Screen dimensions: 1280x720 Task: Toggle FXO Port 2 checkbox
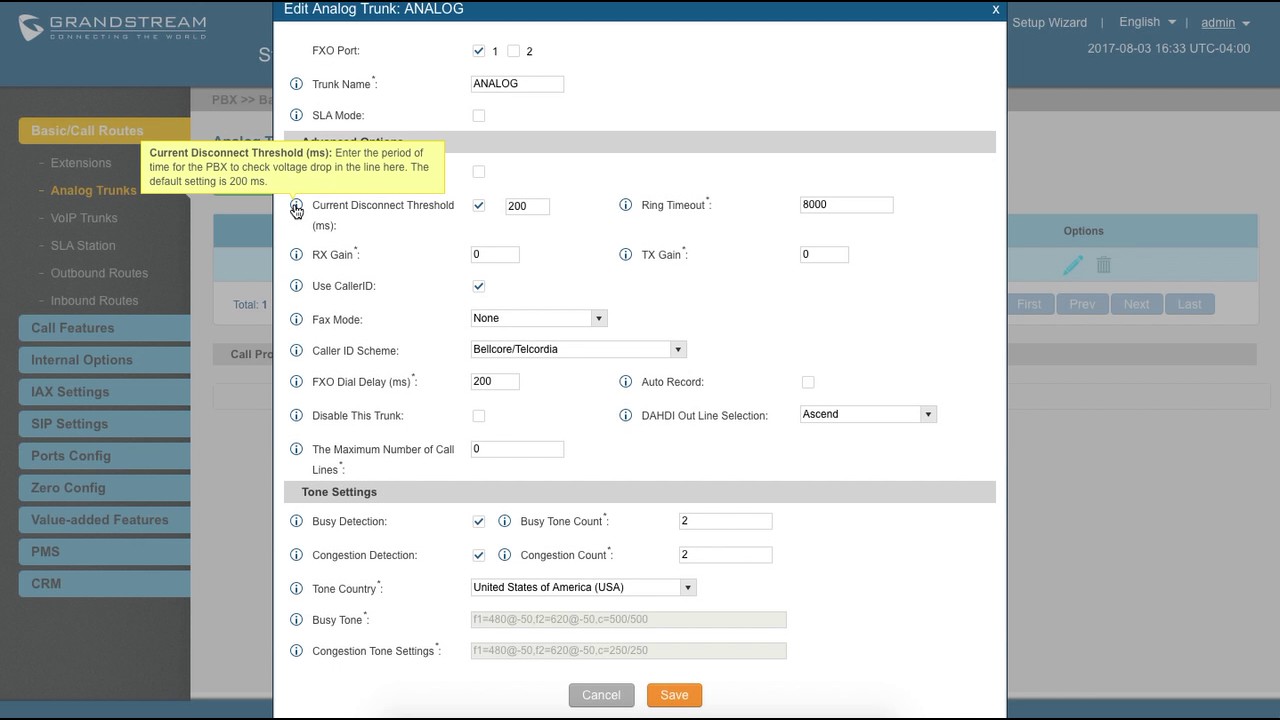(514, 51)
